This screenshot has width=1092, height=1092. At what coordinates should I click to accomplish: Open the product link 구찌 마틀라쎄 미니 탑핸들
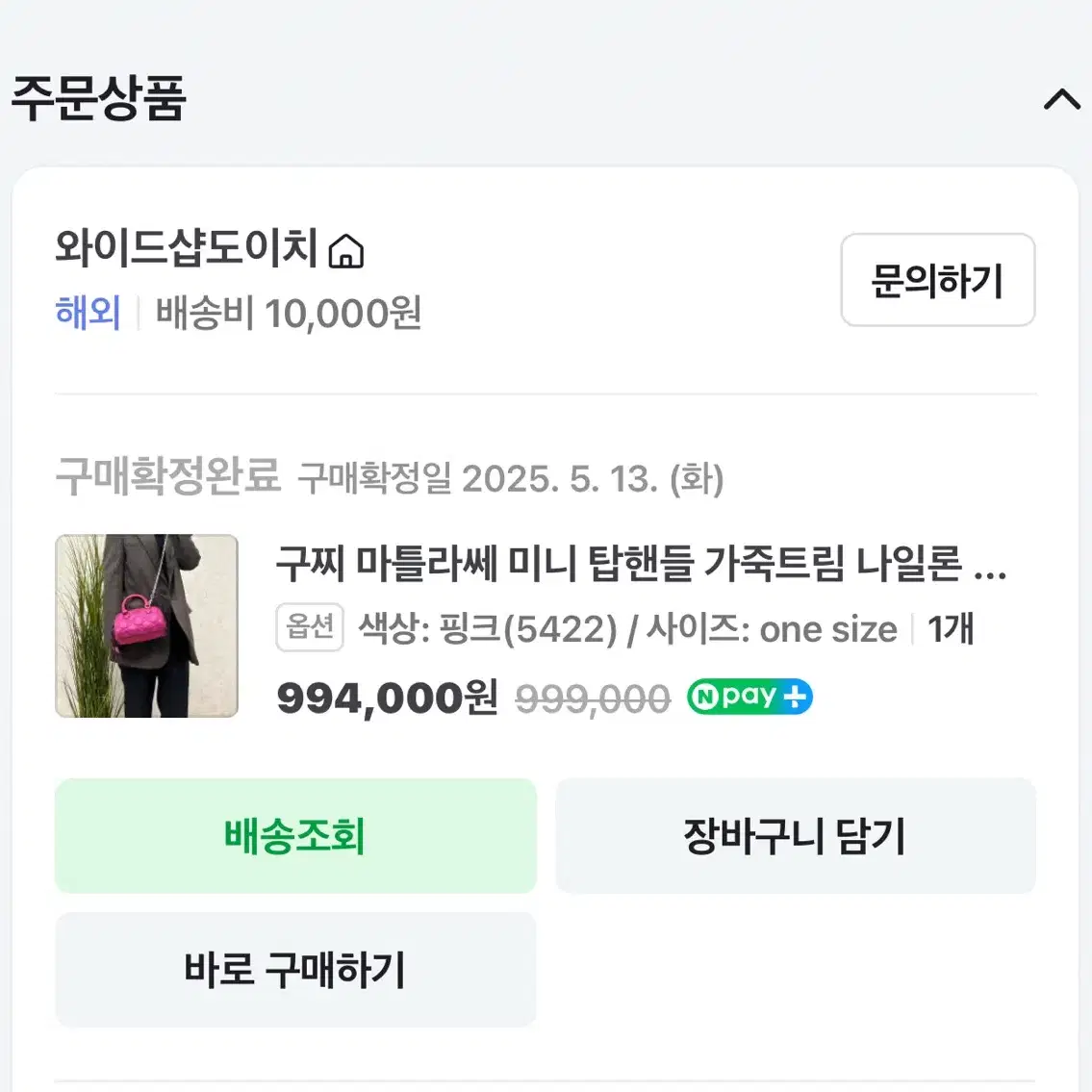tap(640, 568)
